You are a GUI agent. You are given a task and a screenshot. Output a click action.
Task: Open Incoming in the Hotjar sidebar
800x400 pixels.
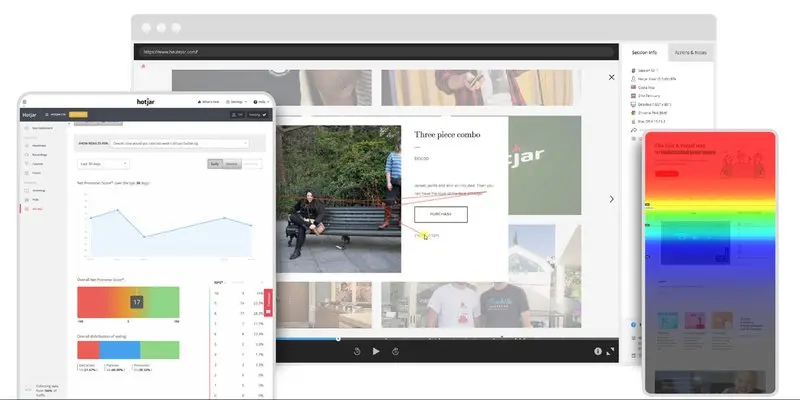(35, 190)
